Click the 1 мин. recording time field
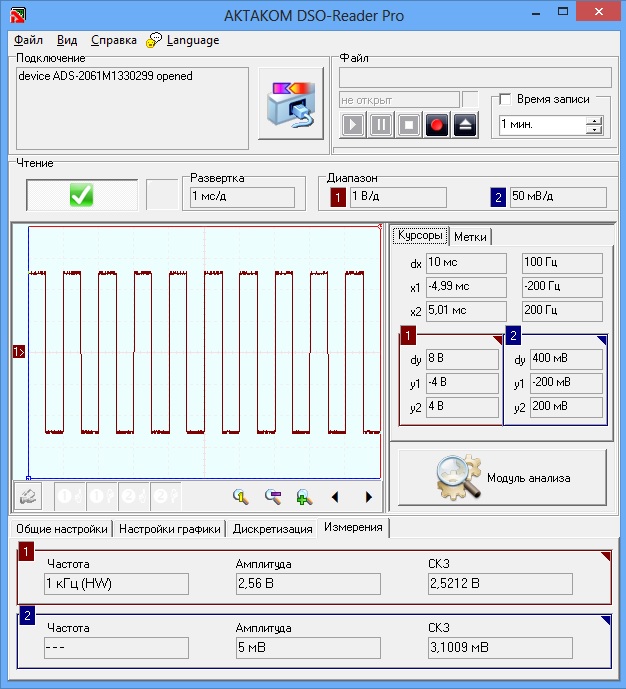 541,125
